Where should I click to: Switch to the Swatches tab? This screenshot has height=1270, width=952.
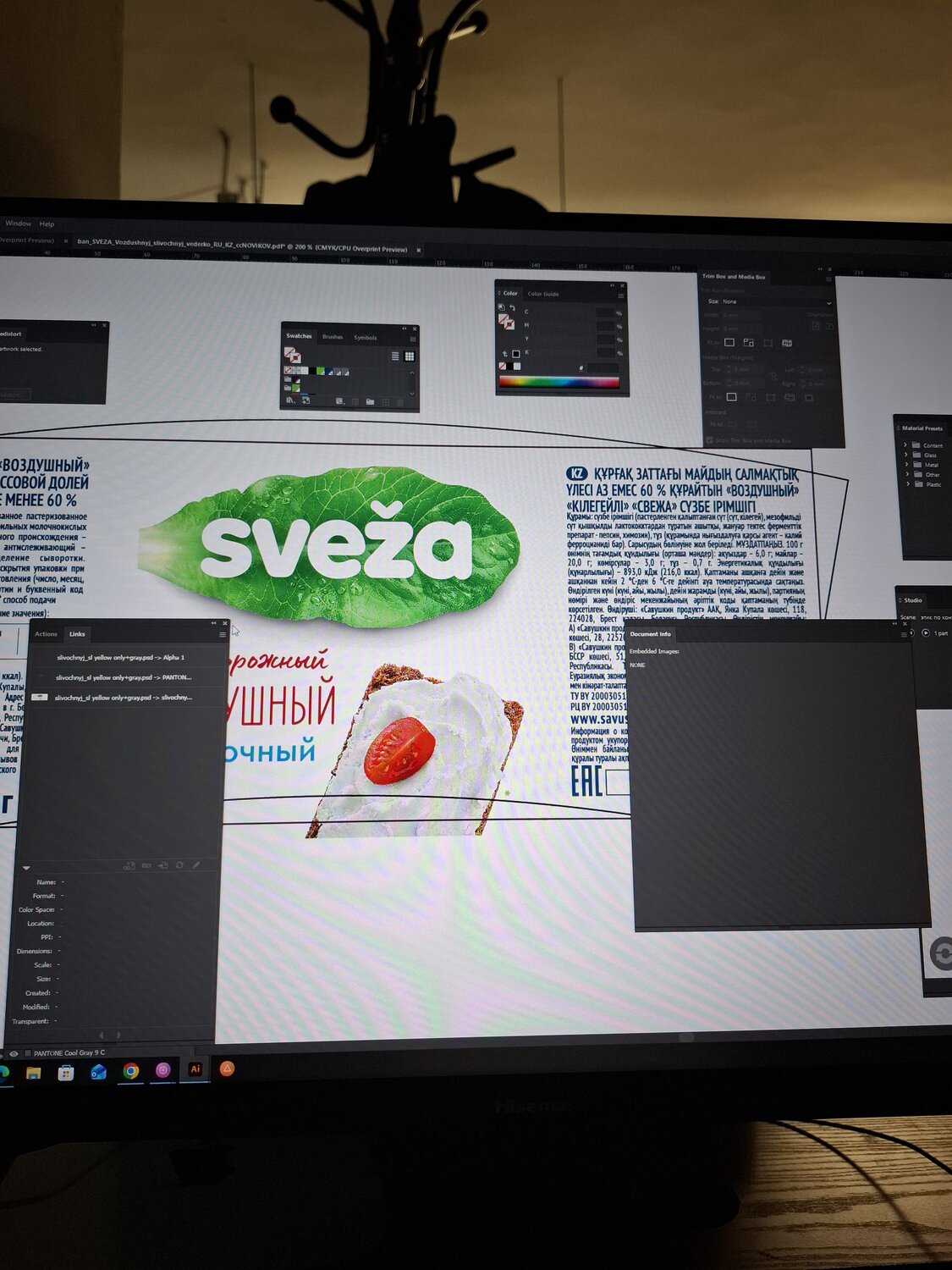click(299, 336)
